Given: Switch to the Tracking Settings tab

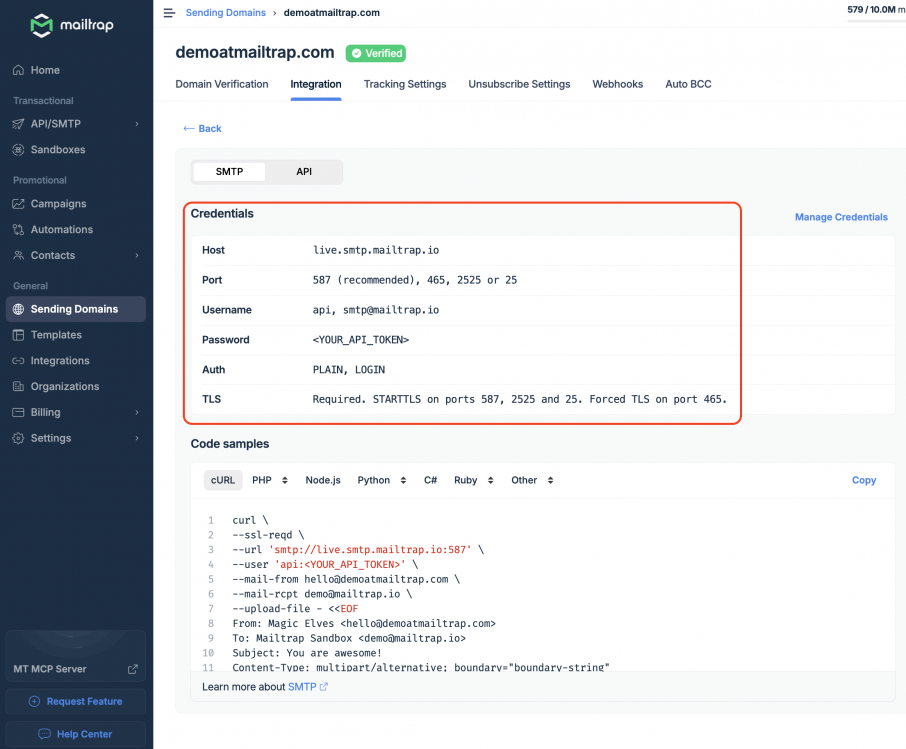Looking at the screenshot, I should tap(404, 84).
